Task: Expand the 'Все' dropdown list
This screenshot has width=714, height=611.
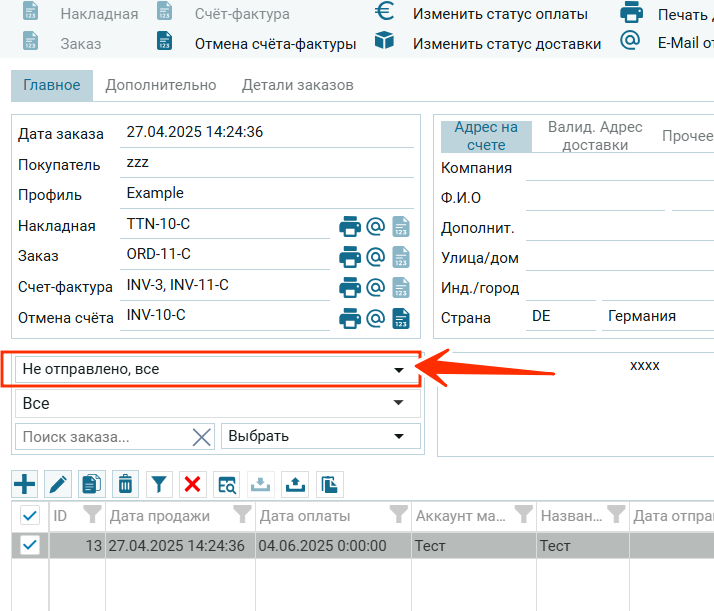Action: [x=217, y=403]
